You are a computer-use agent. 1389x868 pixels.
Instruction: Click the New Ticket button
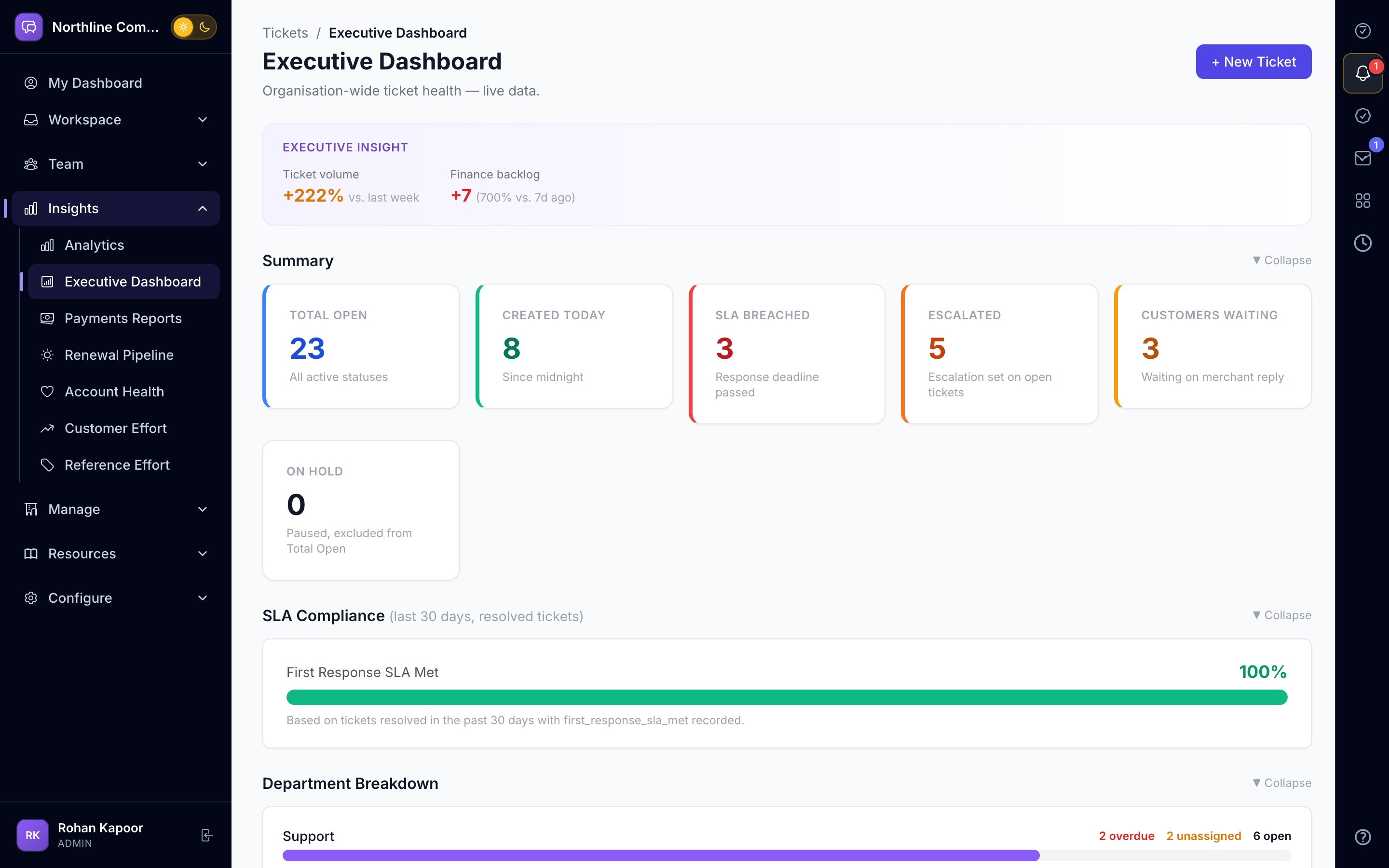coord(1253,62)
